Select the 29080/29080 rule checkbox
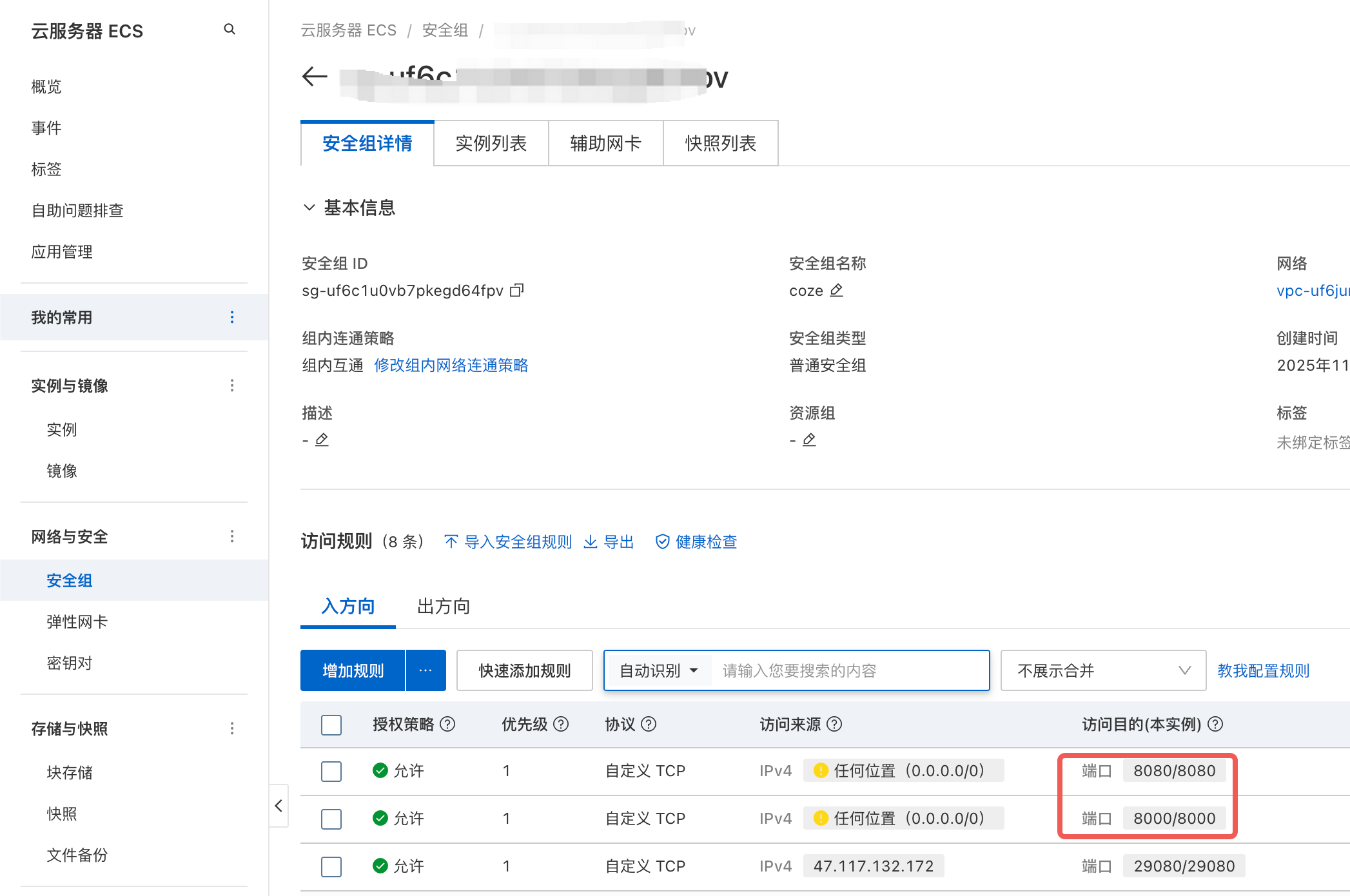1350x896 pixels. tap(331, 866)
